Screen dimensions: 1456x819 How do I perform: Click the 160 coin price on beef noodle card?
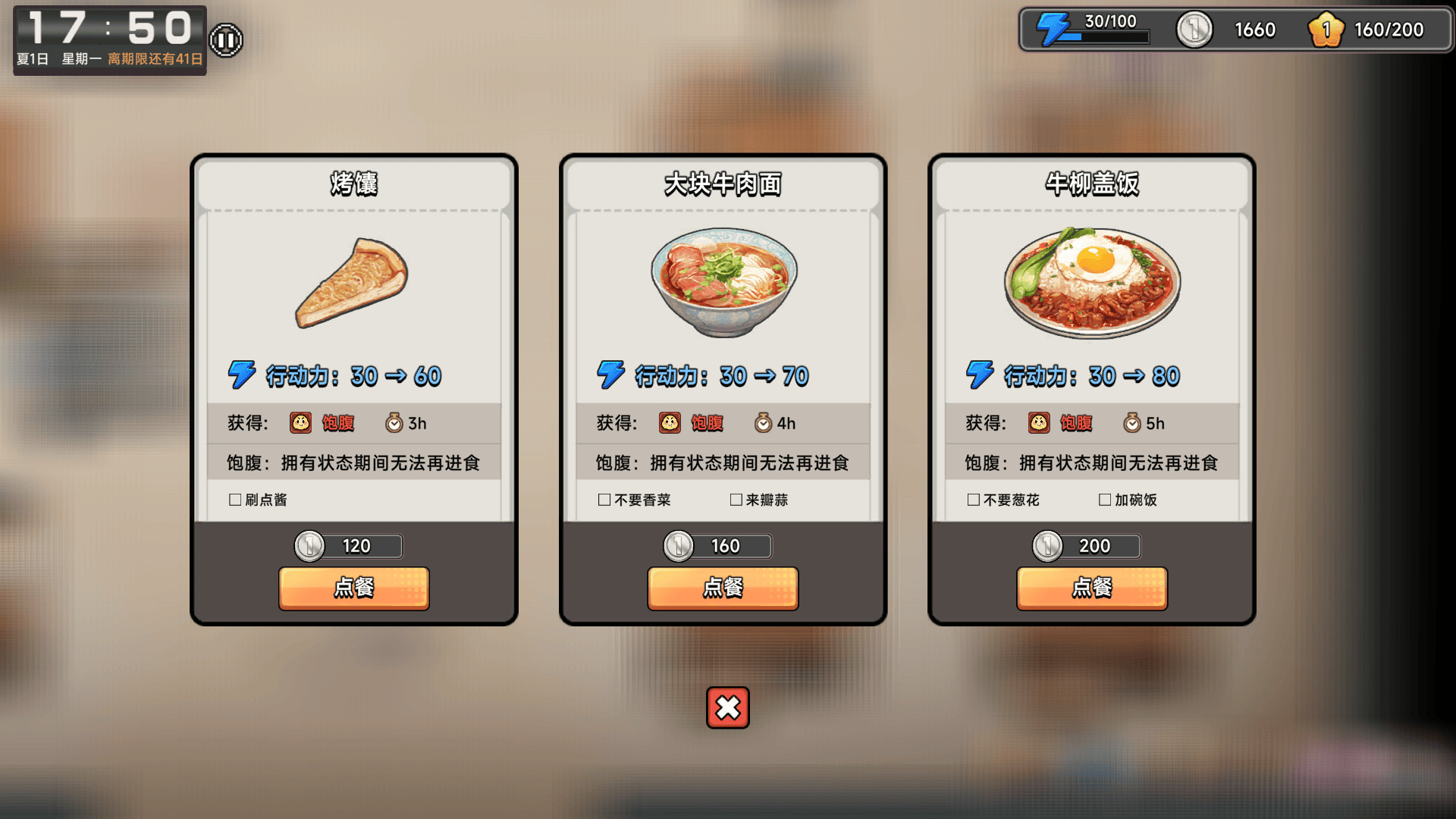tap(723, 546)
